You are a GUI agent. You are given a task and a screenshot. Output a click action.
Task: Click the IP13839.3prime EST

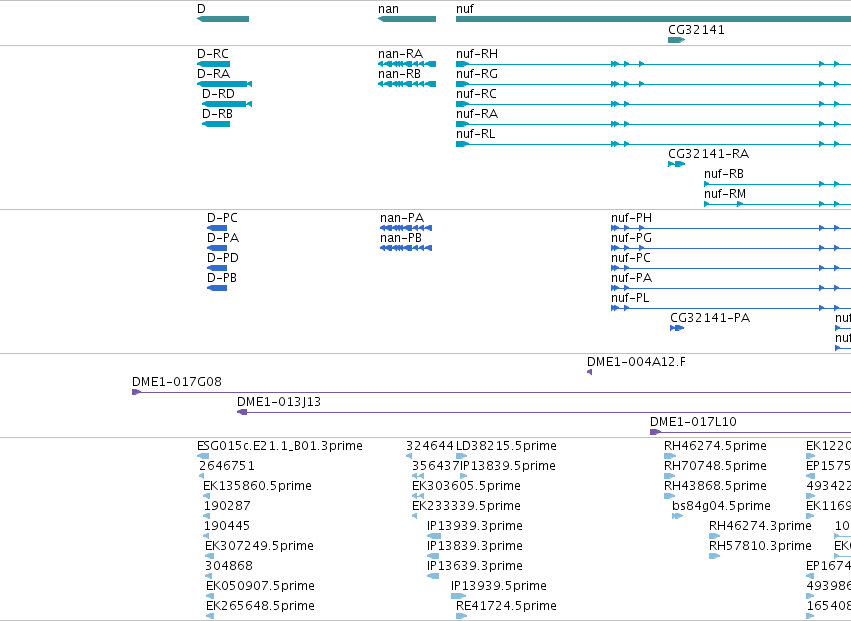433,556
